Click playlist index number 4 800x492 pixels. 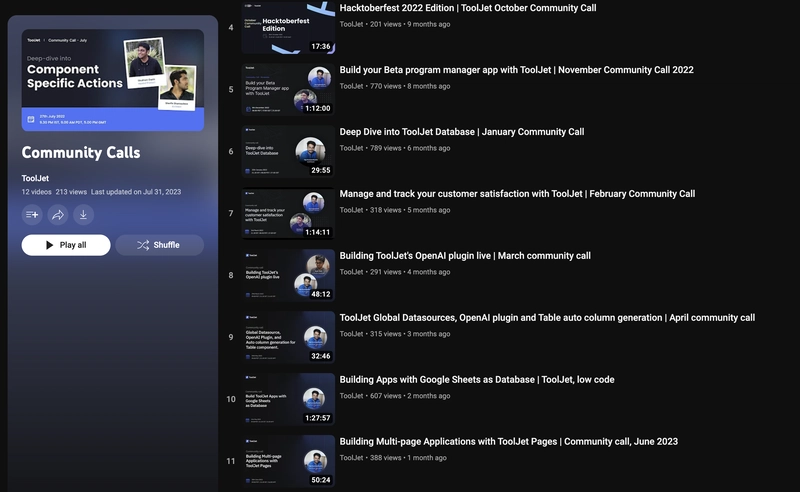pos(231,28)
